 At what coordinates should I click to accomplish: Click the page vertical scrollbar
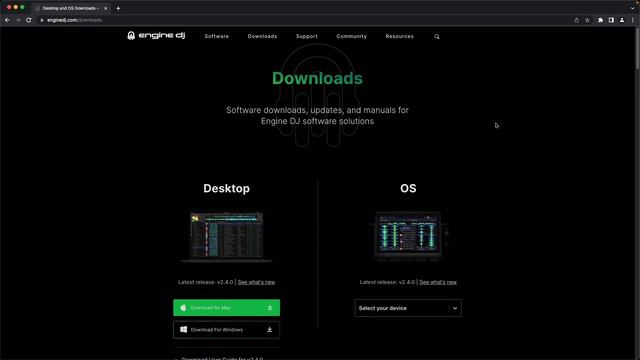tap(637, 49)
